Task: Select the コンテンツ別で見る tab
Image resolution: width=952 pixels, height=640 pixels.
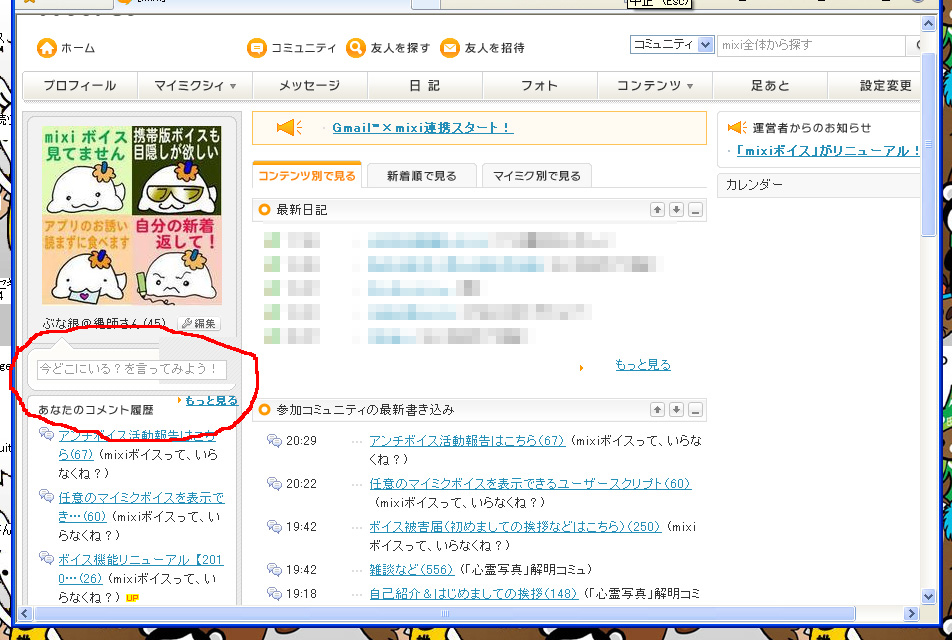Action: click(307, 175)
